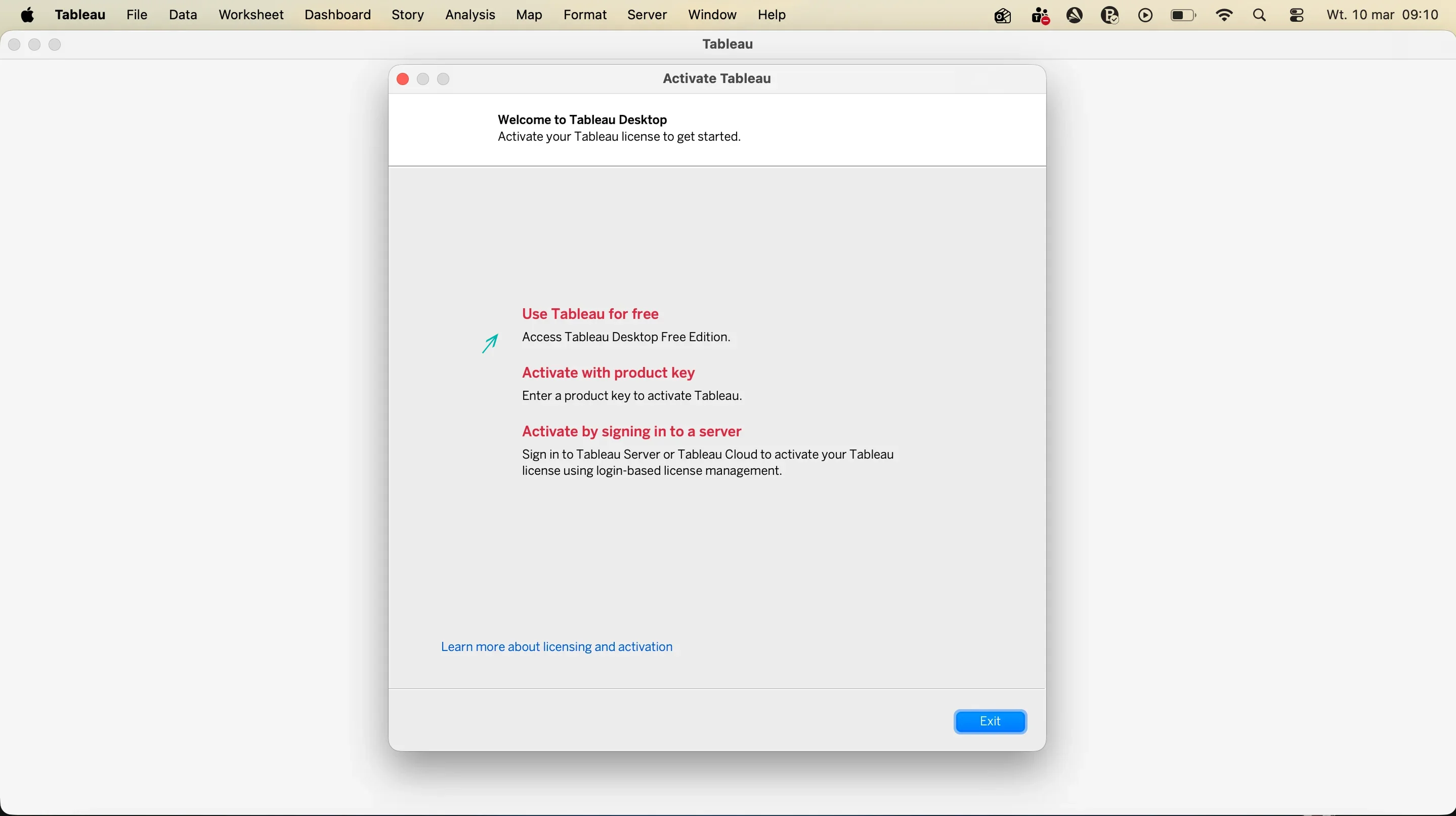Viewport: 1456px width, 816px height.
Task: Open the Wi-Fi status menu
Action: click(x=1224, y=16)
